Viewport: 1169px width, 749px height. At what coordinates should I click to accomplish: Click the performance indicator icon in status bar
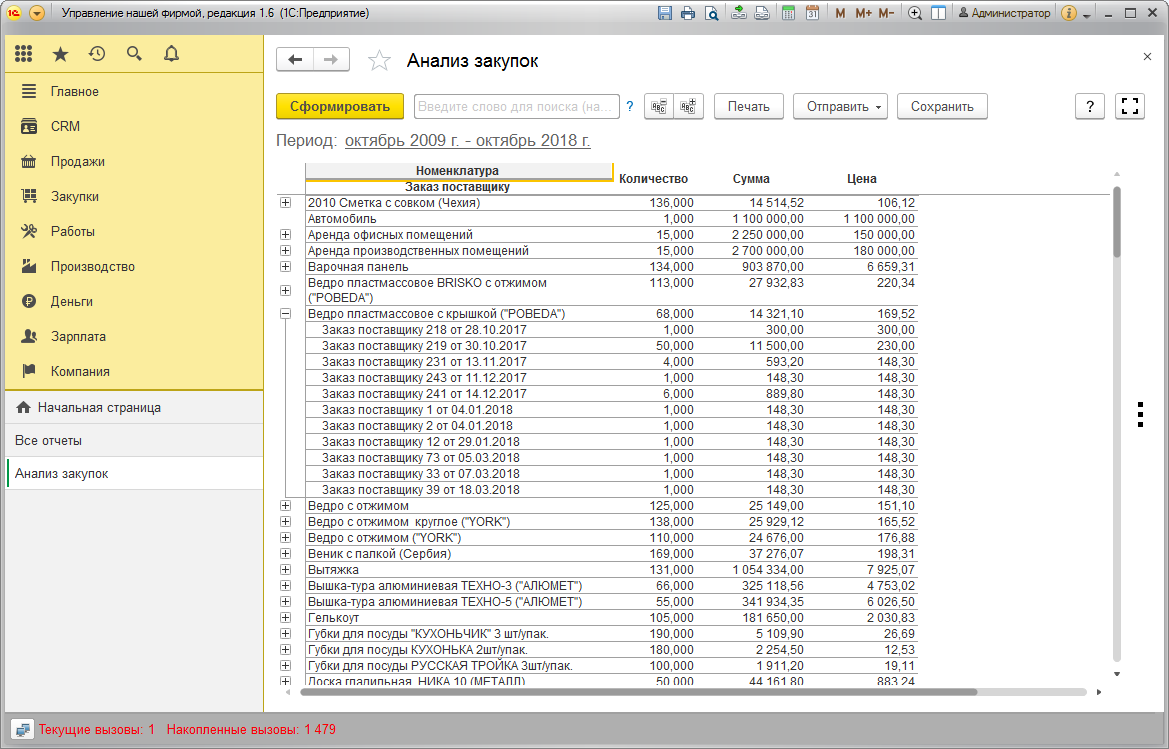click(22, 730)
